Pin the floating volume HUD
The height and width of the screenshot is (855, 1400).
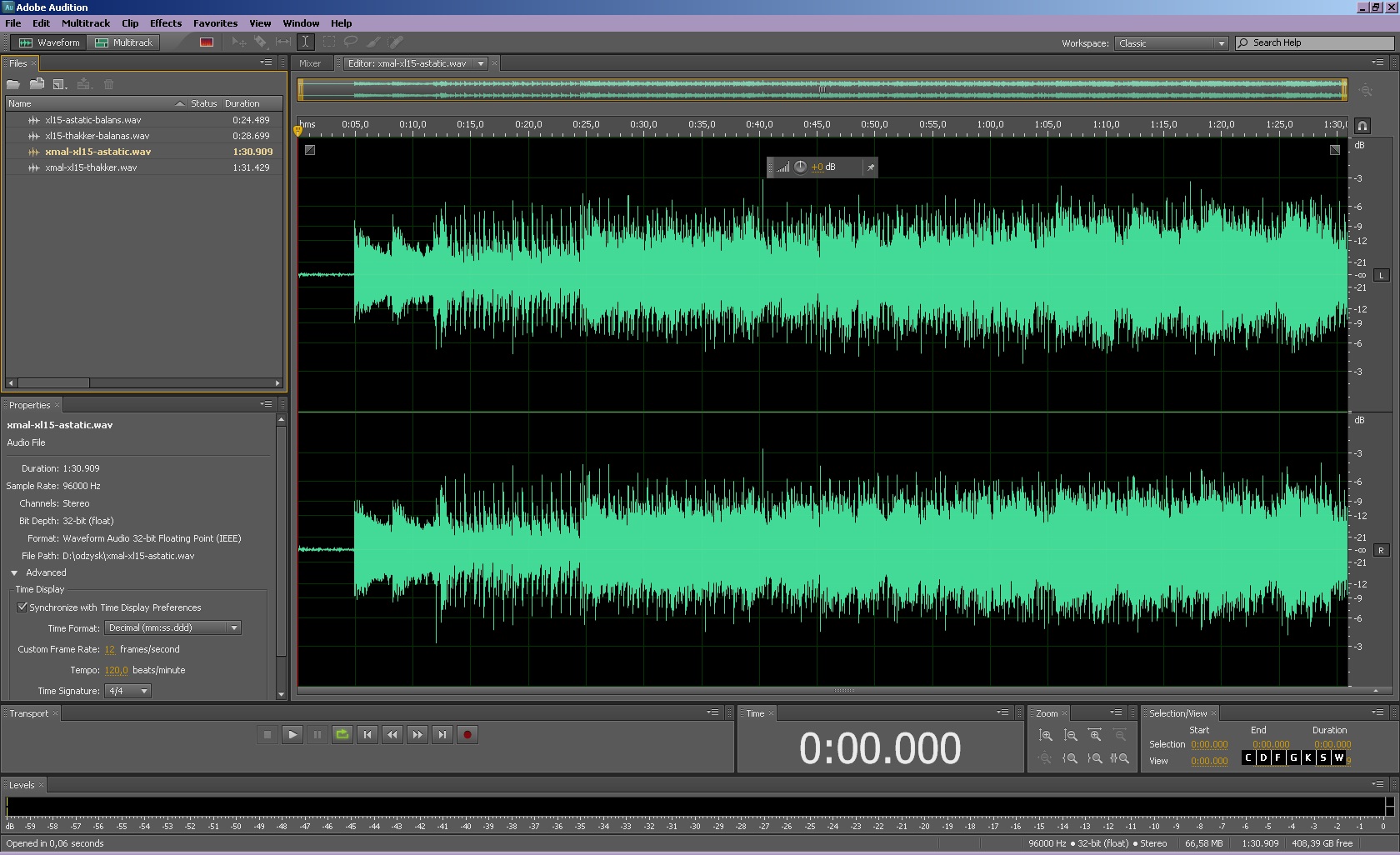tap(870, 167)
